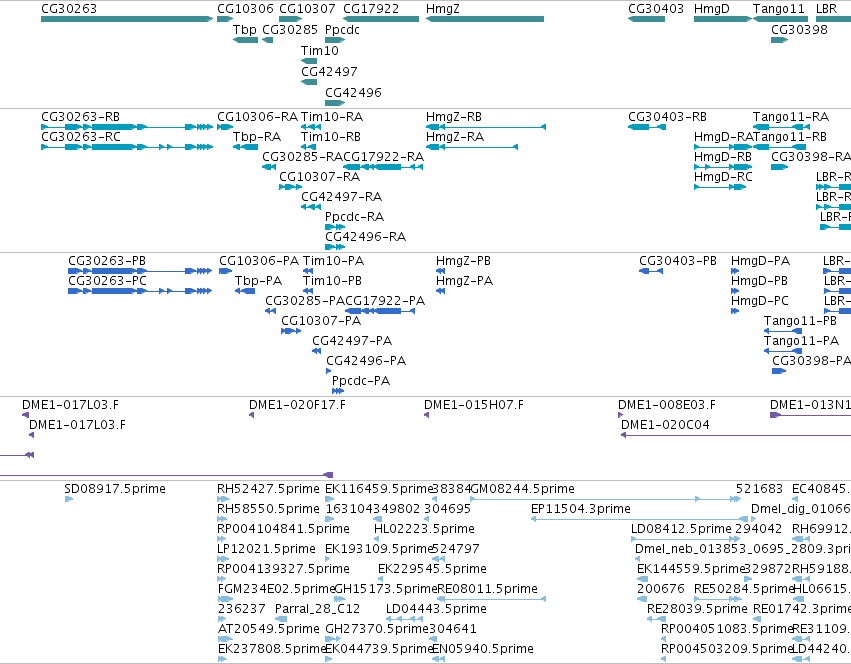Click the CG42496-PA protein label
Screen dimensions: 851x664
point(366,362)
